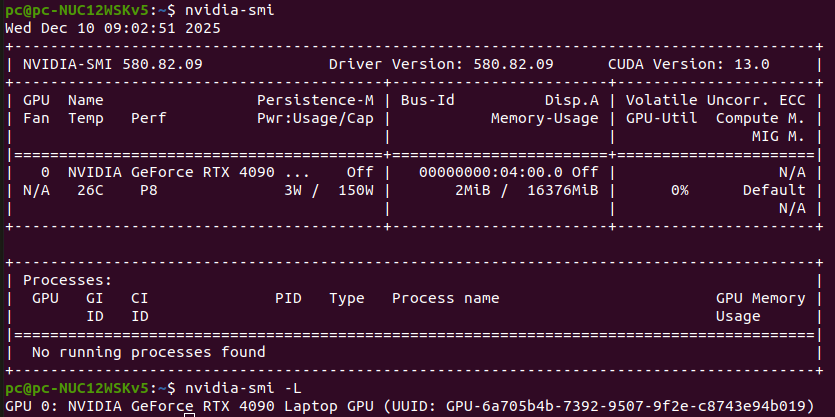Click the 'Memory-Usage' column header
This screenshot has height=417, width=835.
coord(545,118)
